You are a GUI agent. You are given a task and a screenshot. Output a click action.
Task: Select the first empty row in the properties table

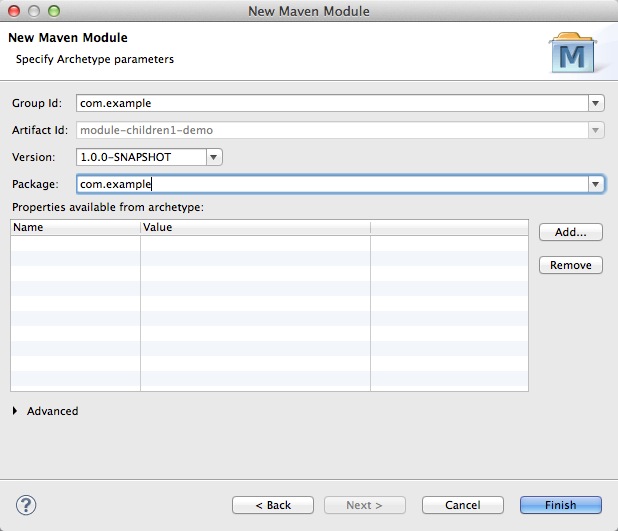click(268, 243)
